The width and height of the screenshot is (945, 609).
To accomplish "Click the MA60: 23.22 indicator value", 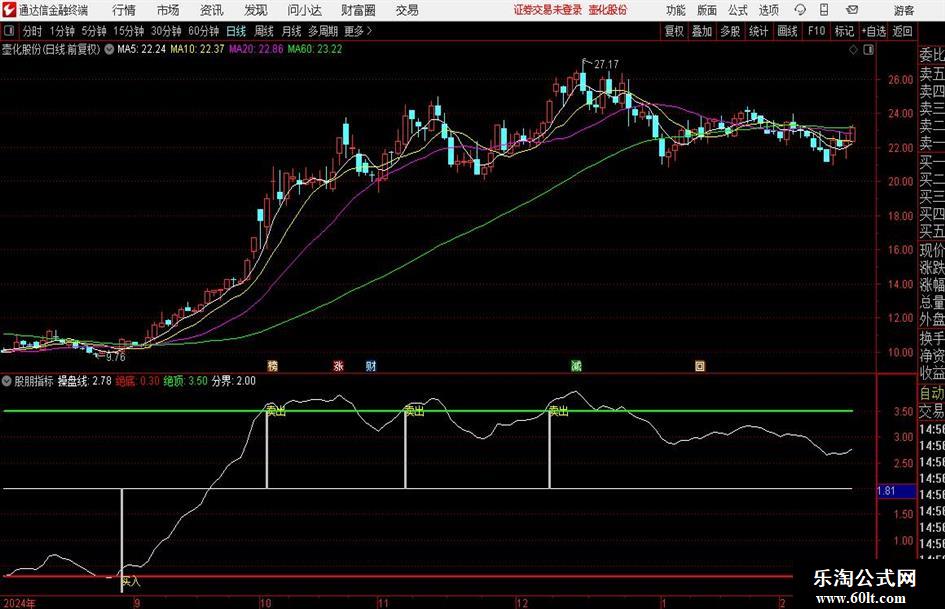I will click(315, 49).
